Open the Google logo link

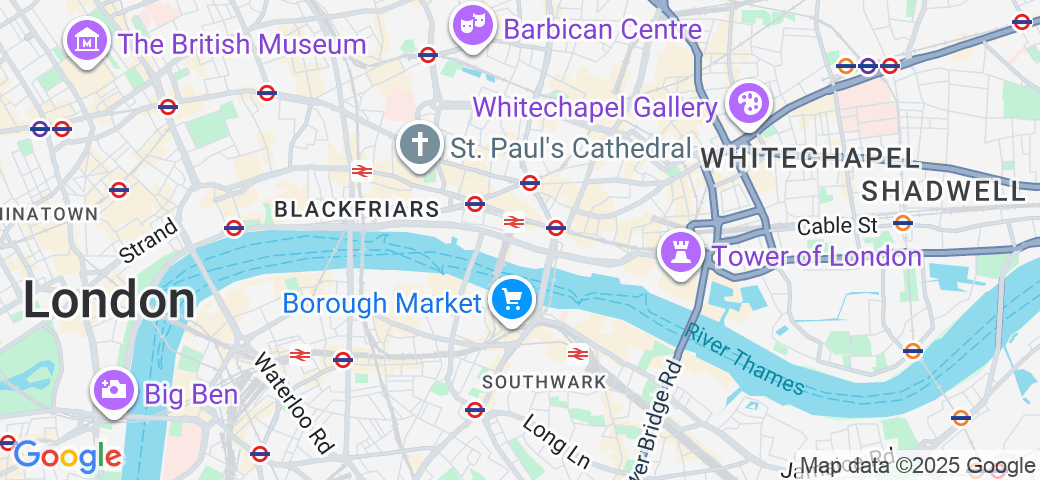[x=68, y=457]
